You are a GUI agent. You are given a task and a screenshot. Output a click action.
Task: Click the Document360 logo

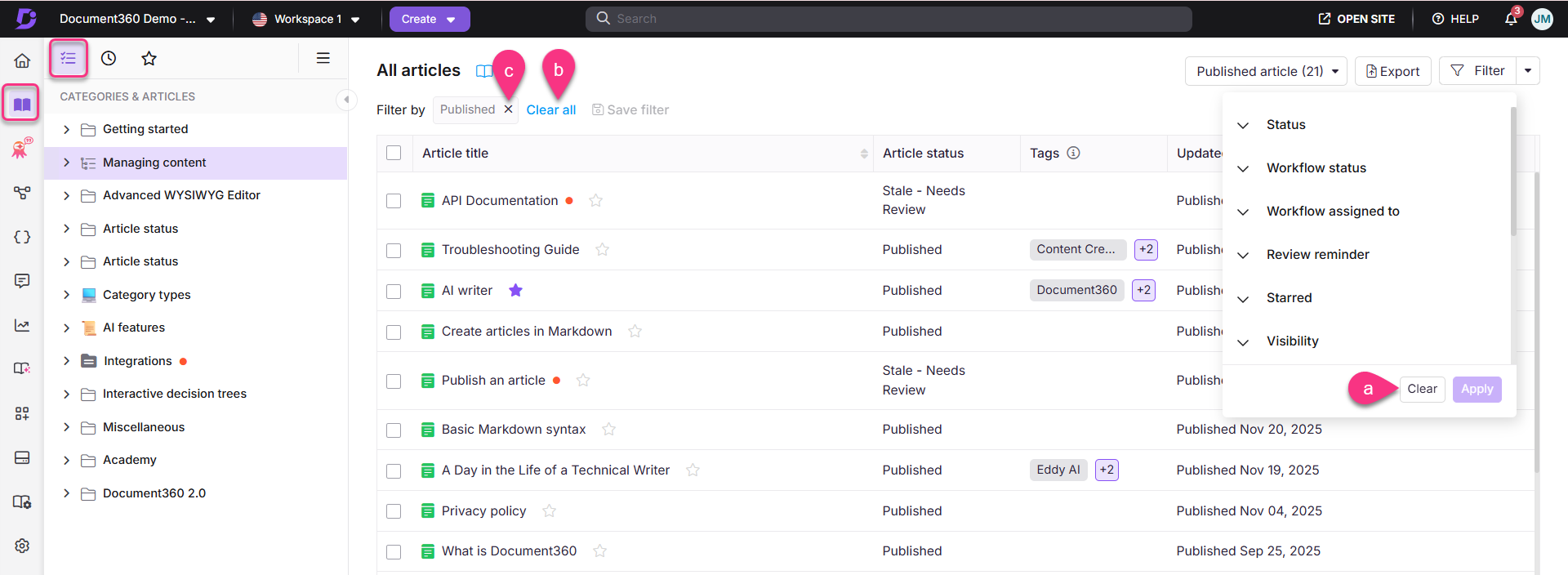[26, 19]
